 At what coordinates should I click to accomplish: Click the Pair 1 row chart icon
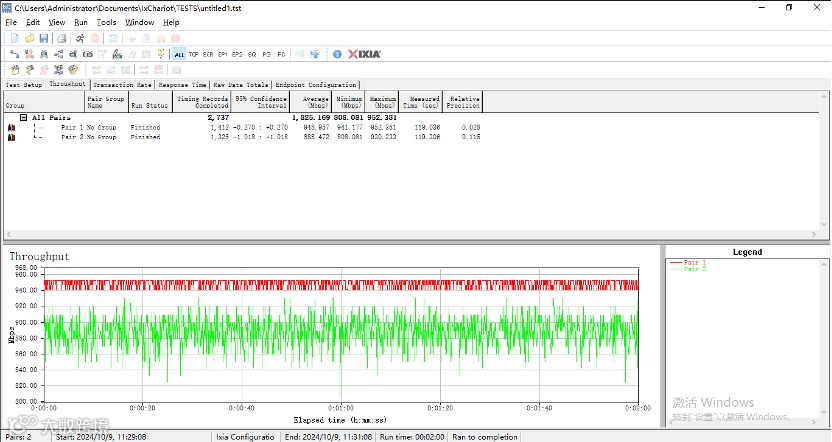11,127
